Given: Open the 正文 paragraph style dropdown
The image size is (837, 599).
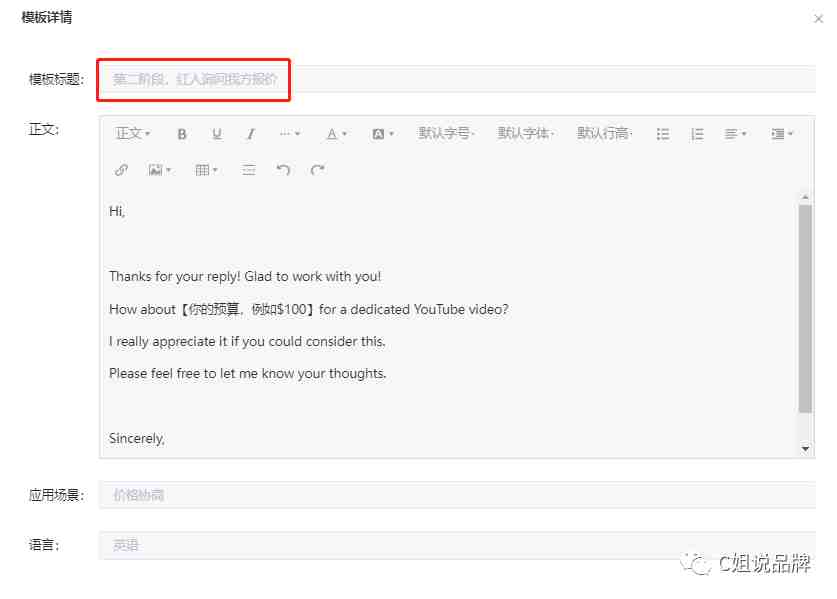Looking at the screenshot, I should point(133,133).
